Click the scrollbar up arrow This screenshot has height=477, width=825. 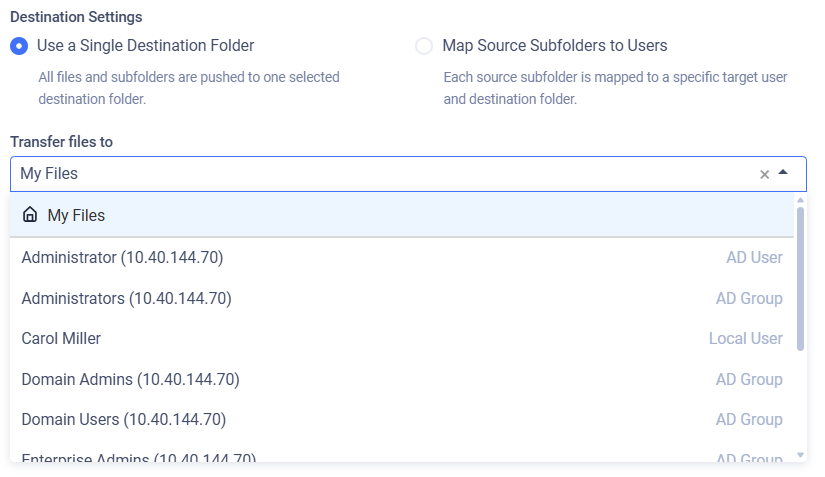(x=800, y=200)
